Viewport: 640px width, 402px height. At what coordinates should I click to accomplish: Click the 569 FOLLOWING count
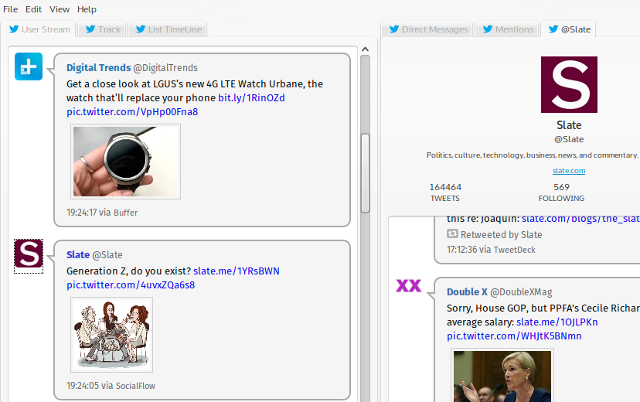coord(561,192)
